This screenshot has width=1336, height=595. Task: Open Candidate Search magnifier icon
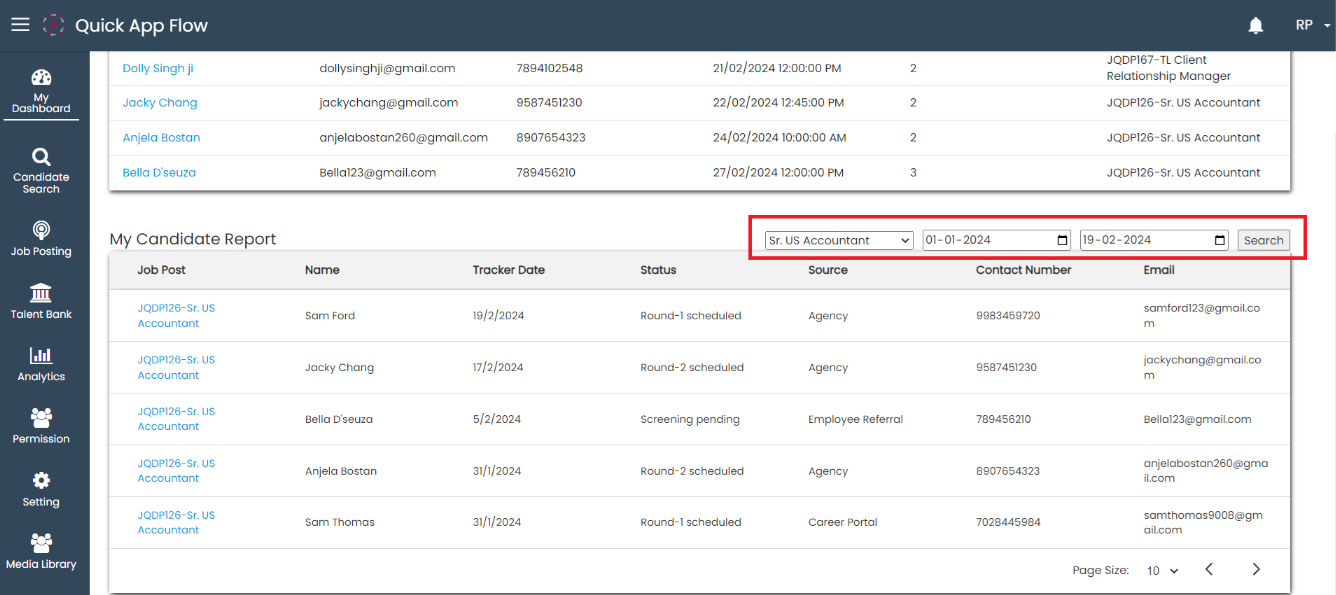[41, 157]
